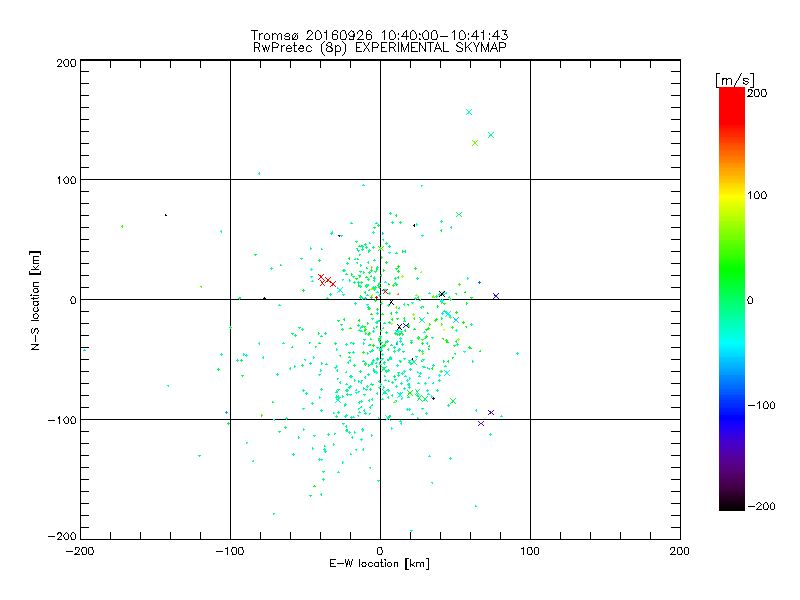Click the small black dot in upper left
Image resolution: width=800 pixels, height=600 pixels.
166,215
